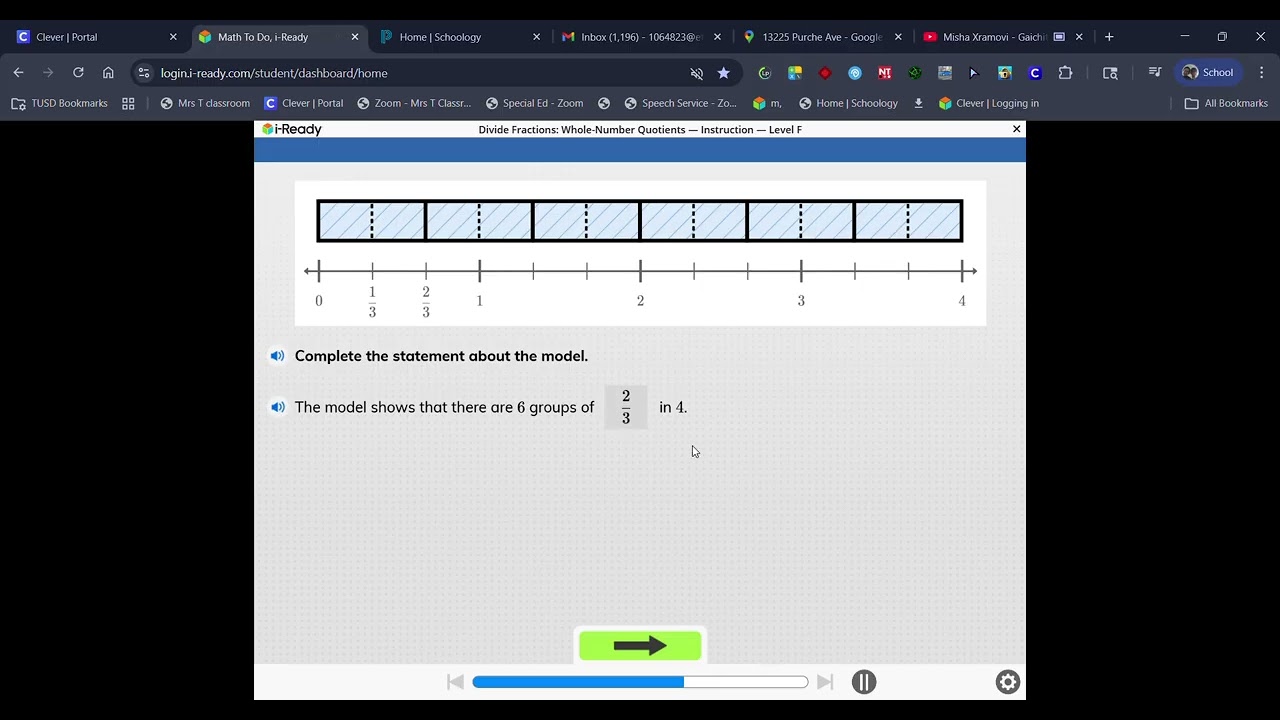Viewport: 1280px width, 720px height.
Task: Click the address bar URL
Action: point(274,73)
